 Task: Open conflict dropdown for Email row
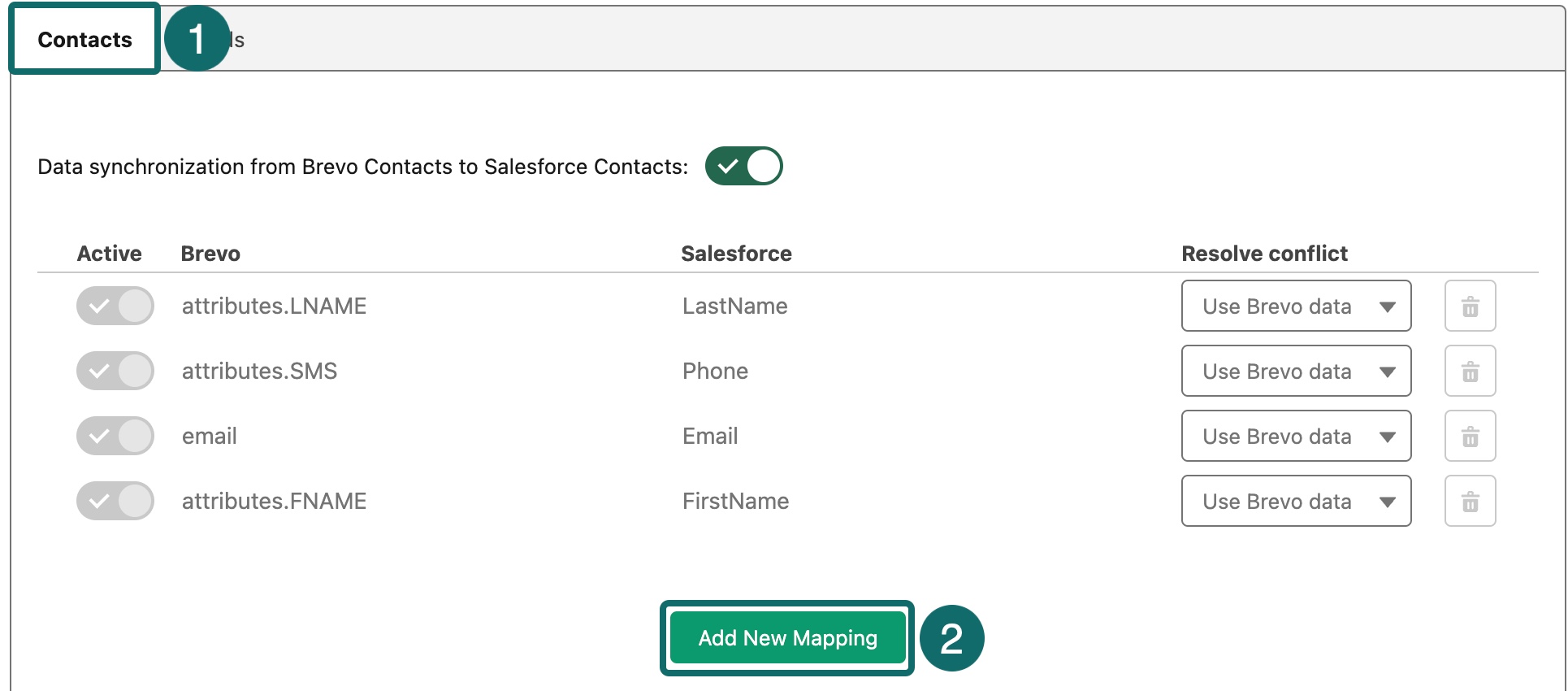pos(1296,437)
